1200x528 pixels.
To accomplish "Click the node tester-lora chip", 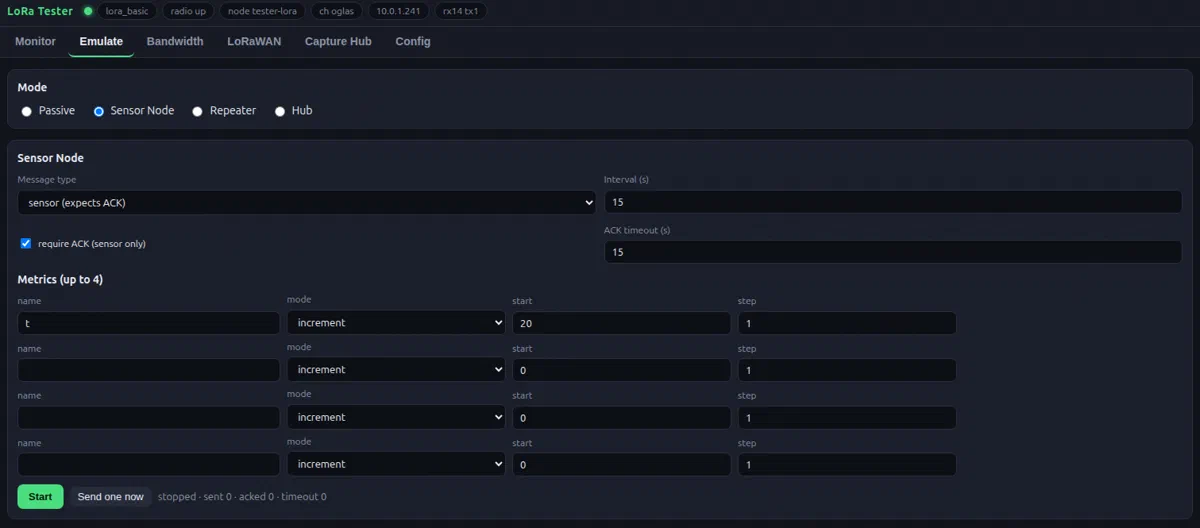I will [262, 11].
